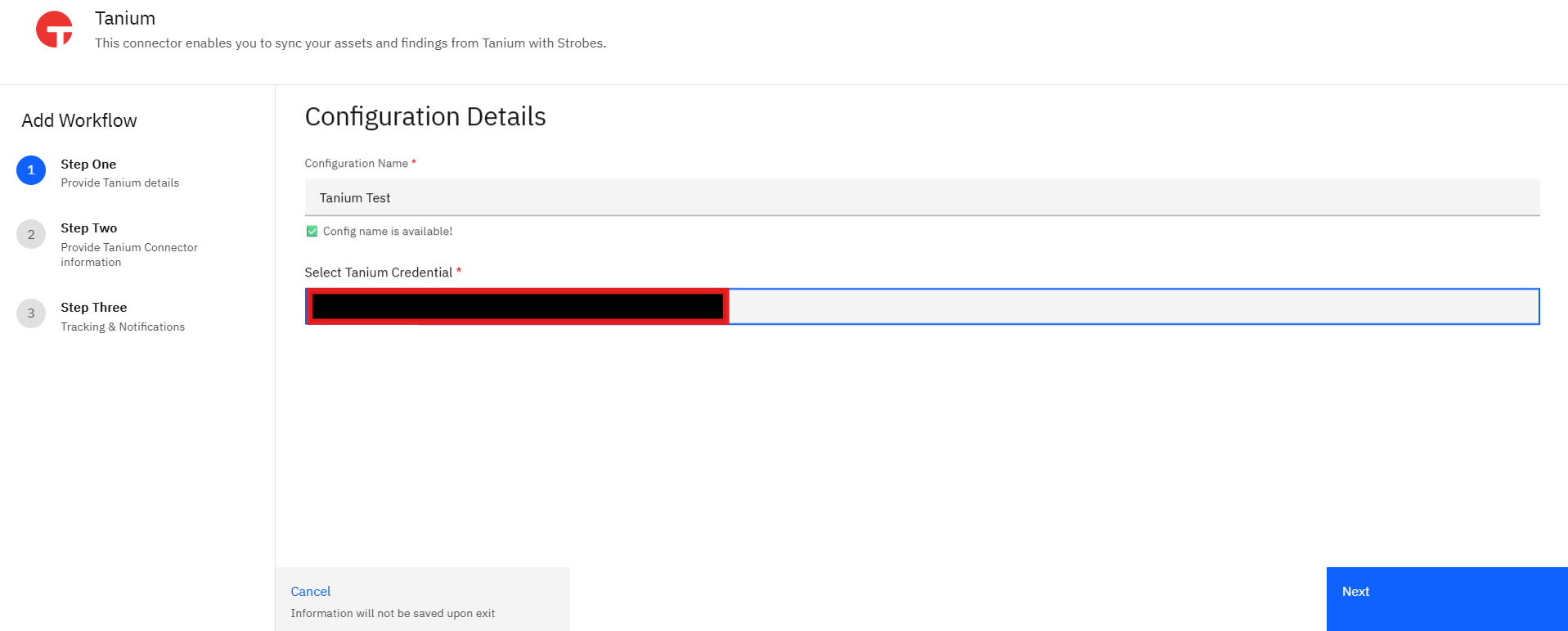Click the Cancel link
The height and width of the screenshot is (631, 1568).
point(311,592)
